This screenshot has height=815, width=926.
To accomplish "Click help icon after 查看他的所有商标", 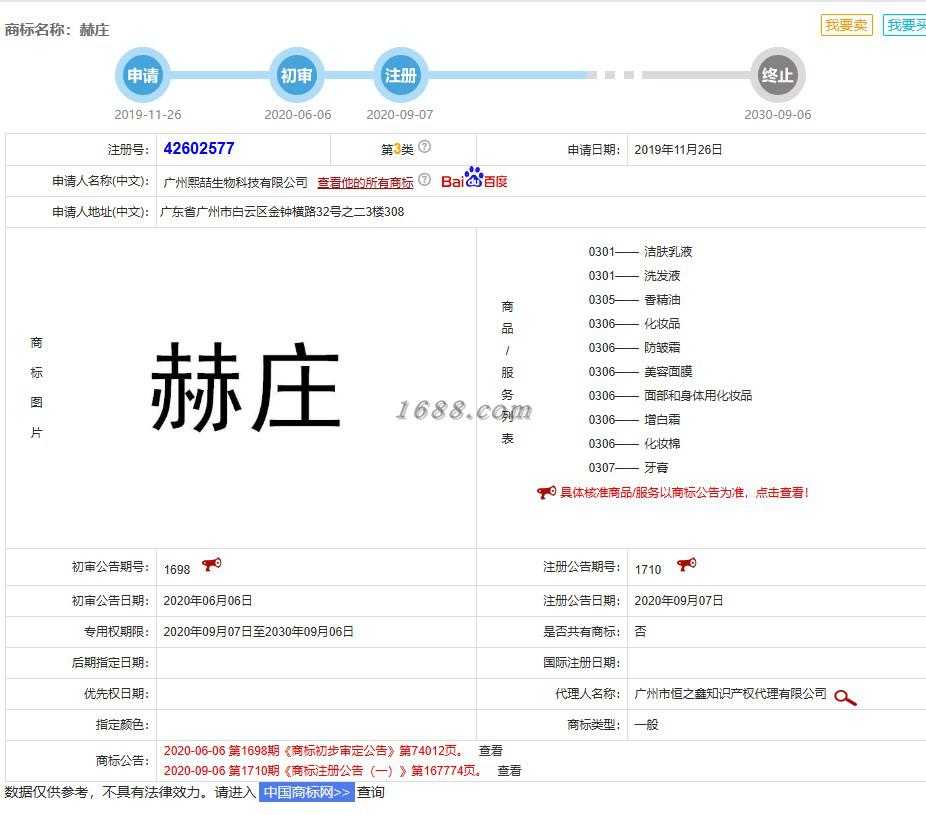I will point(424,180).
